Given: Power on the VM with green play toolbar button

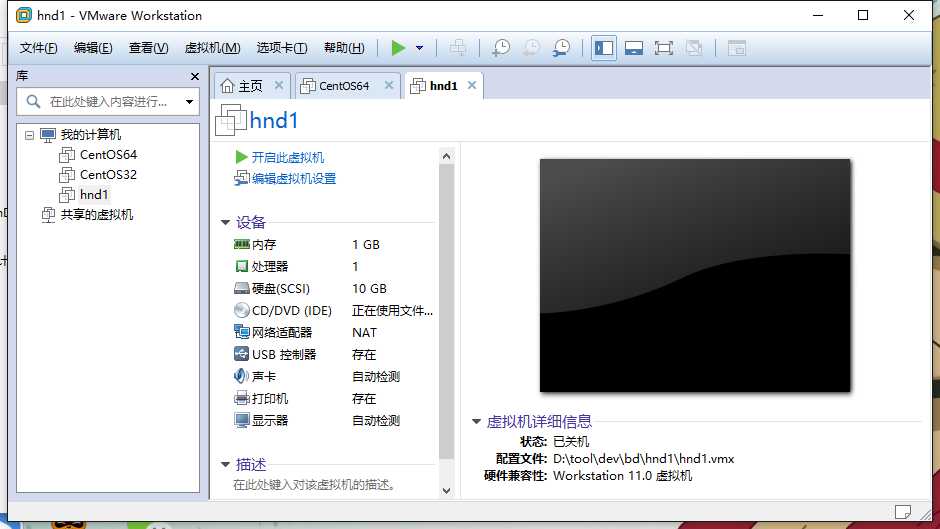Looking at the screenshot, I should [x=398, y=48].
